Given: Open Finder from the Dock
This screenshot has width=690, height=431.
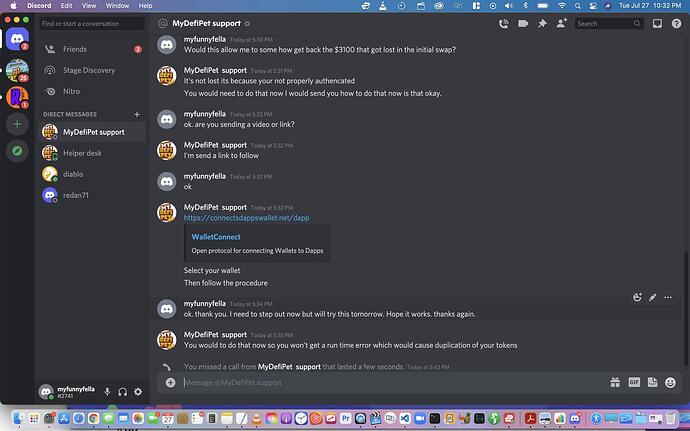Looking at the screenshot, I should (18, 418).
